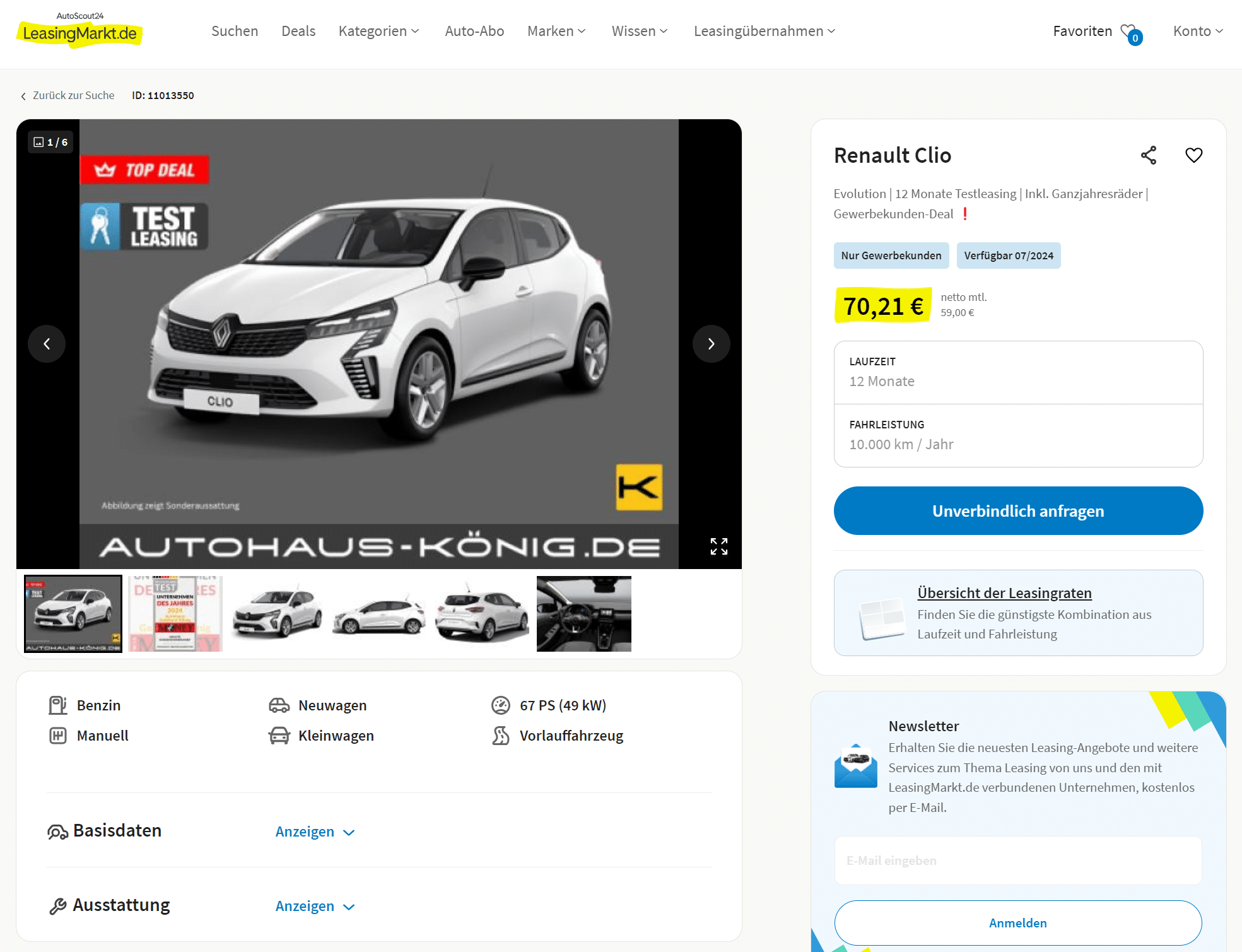
Task: Click the 67 PS speedometer icon
Action: 501,705
